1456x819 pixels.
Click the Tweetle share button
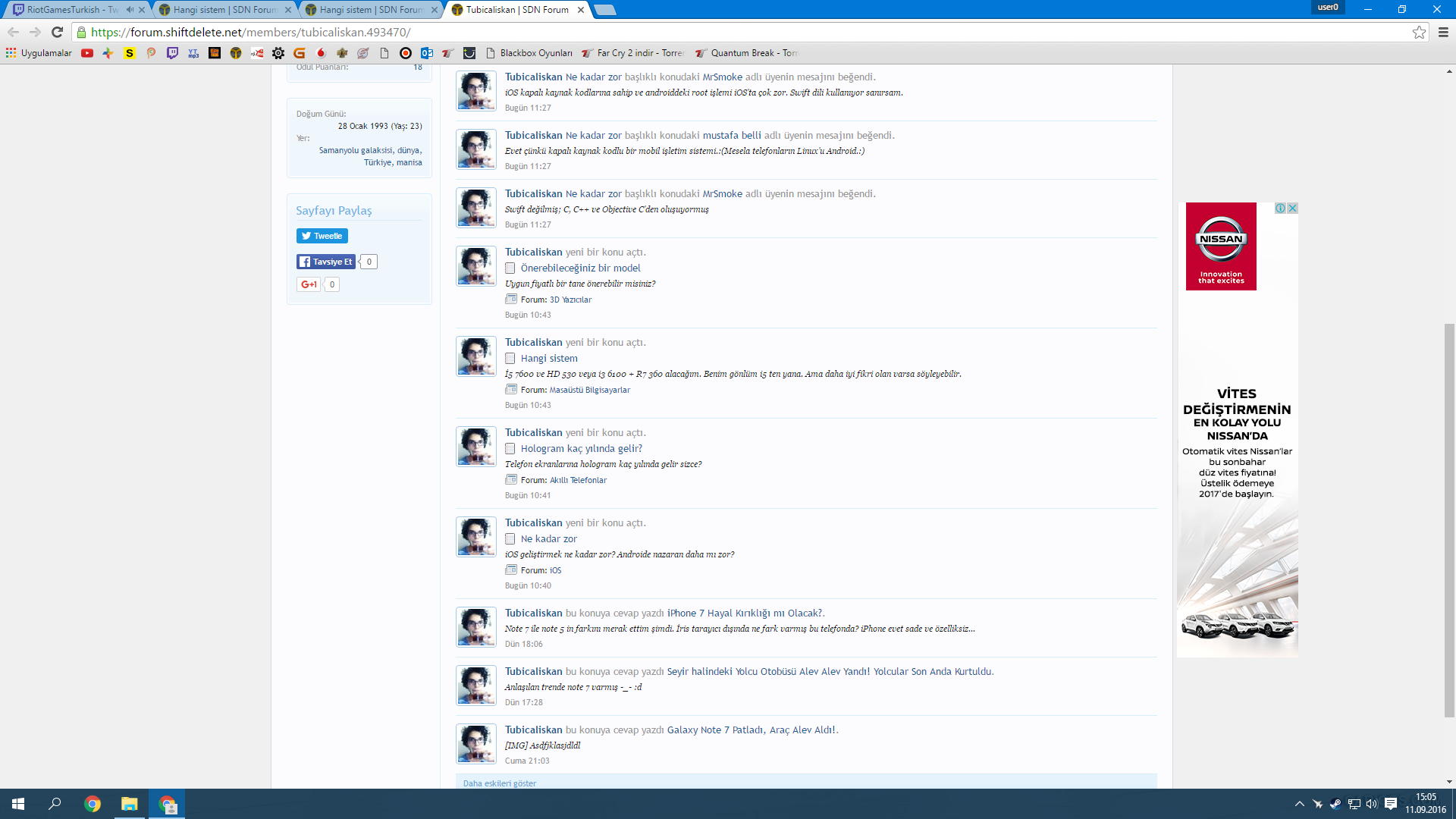(x=322, y=236)
